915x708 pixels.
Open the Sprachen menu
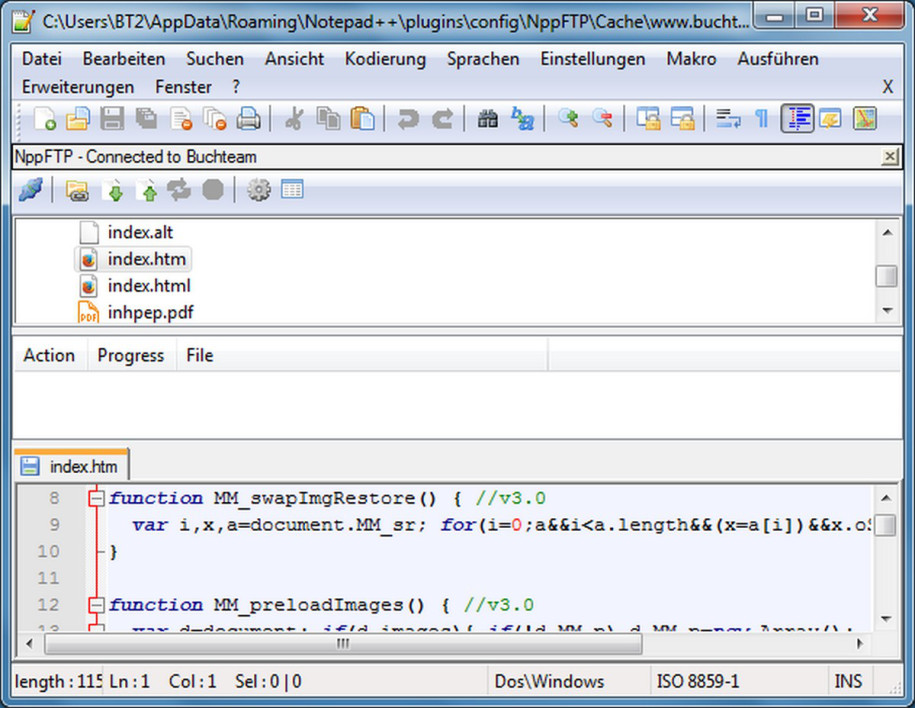[483, 59]
